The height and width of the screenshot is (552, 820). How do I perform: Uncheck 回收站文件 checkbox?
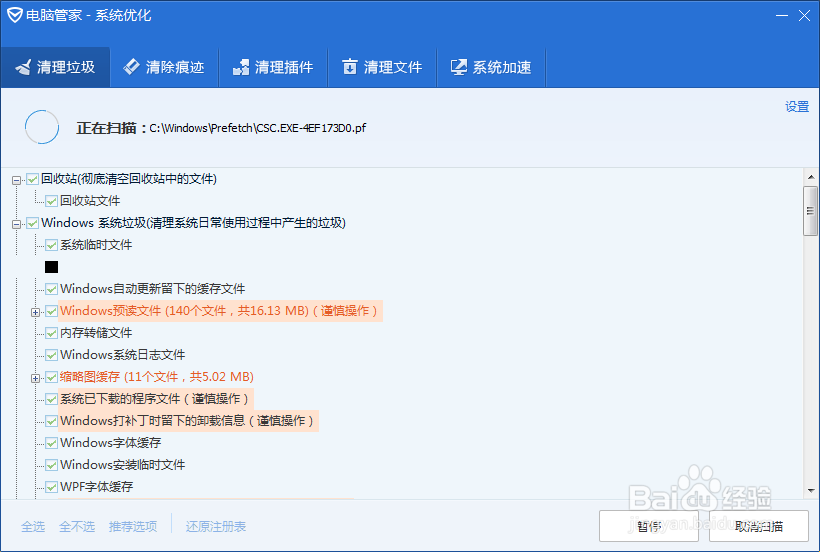pyautogui.click(x=51, y=201)
